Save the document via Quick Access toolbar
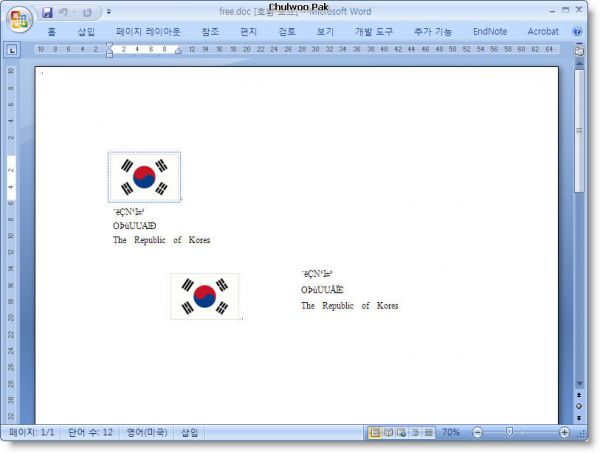This screenshot has height=453, width=600. point(47,13)
